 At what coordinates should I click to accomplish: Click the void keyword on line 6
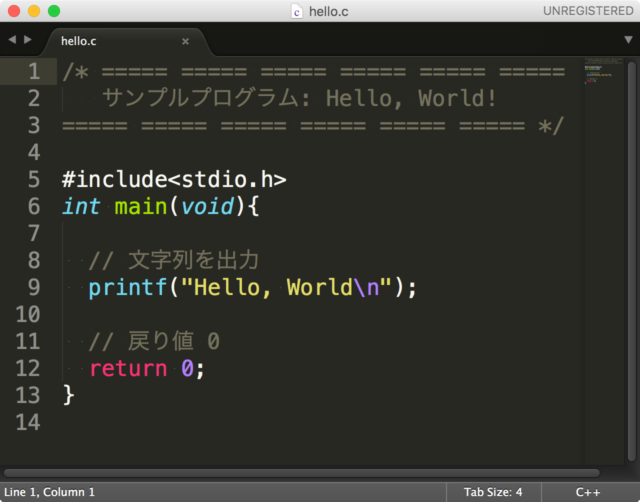(207, 207)
